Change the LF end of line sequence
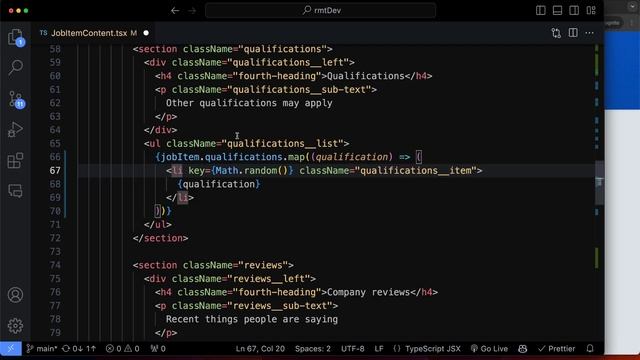Screen dimensions: 640x360 coord(379,349)
